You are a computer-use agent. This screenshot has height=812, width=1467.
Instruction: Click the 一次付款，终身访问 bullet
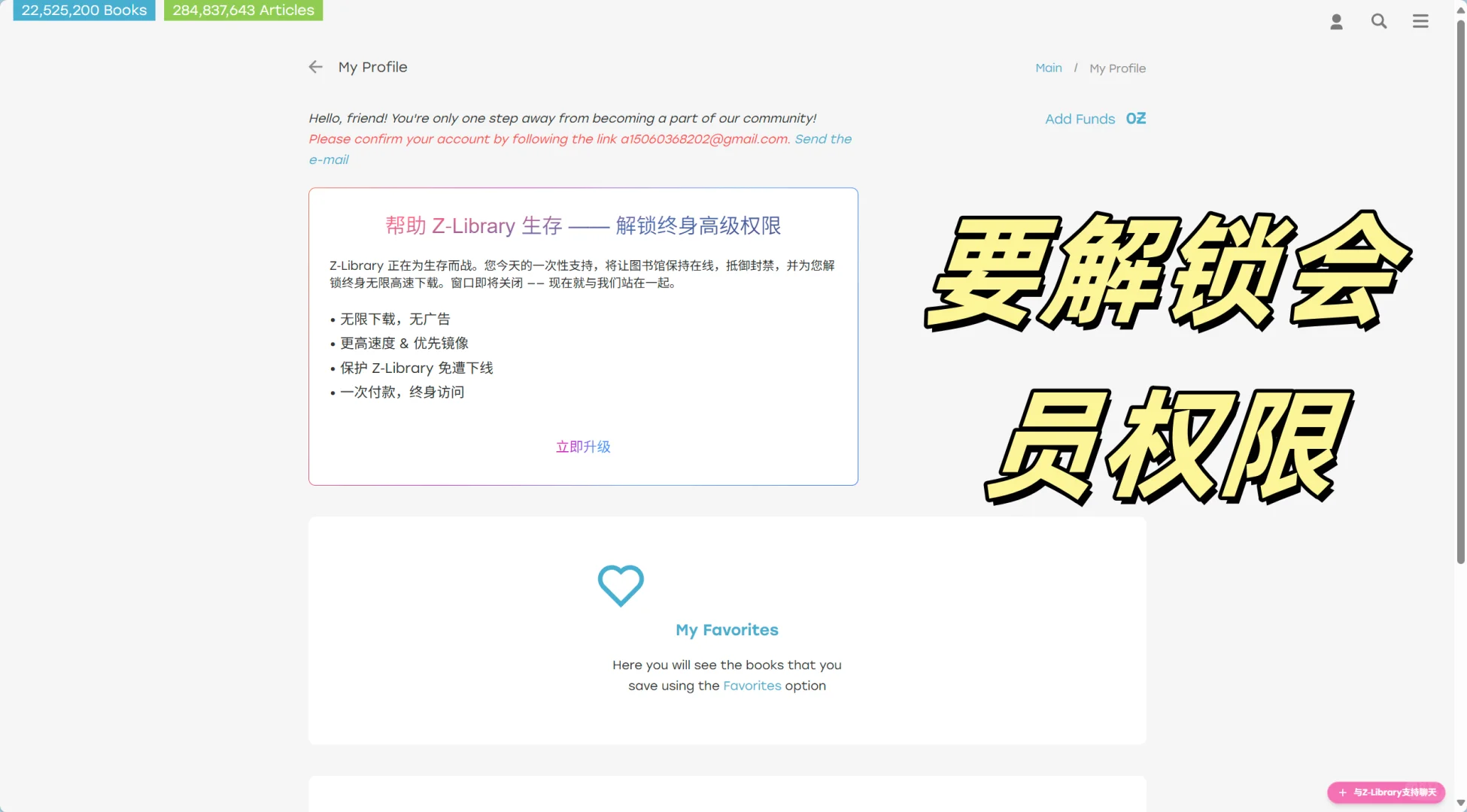point(402,392)
